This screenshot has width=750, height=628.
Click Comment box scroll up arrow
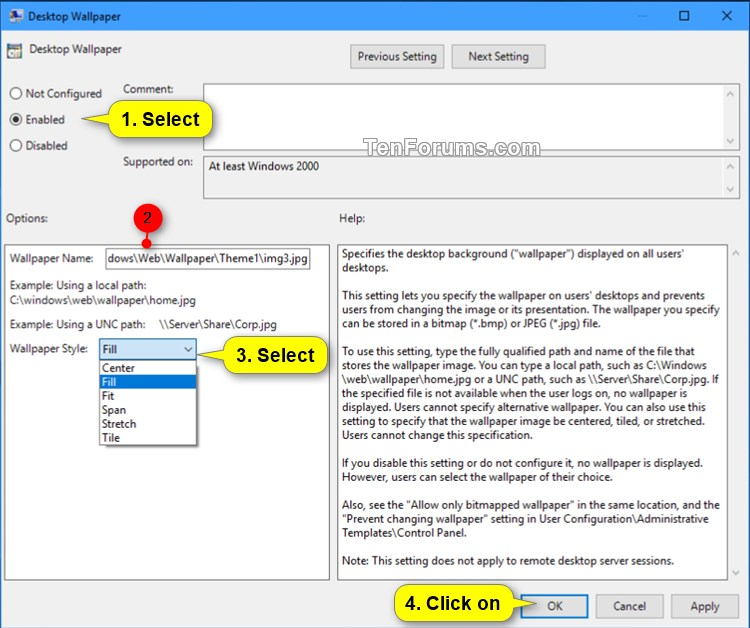tap(730, 94)
